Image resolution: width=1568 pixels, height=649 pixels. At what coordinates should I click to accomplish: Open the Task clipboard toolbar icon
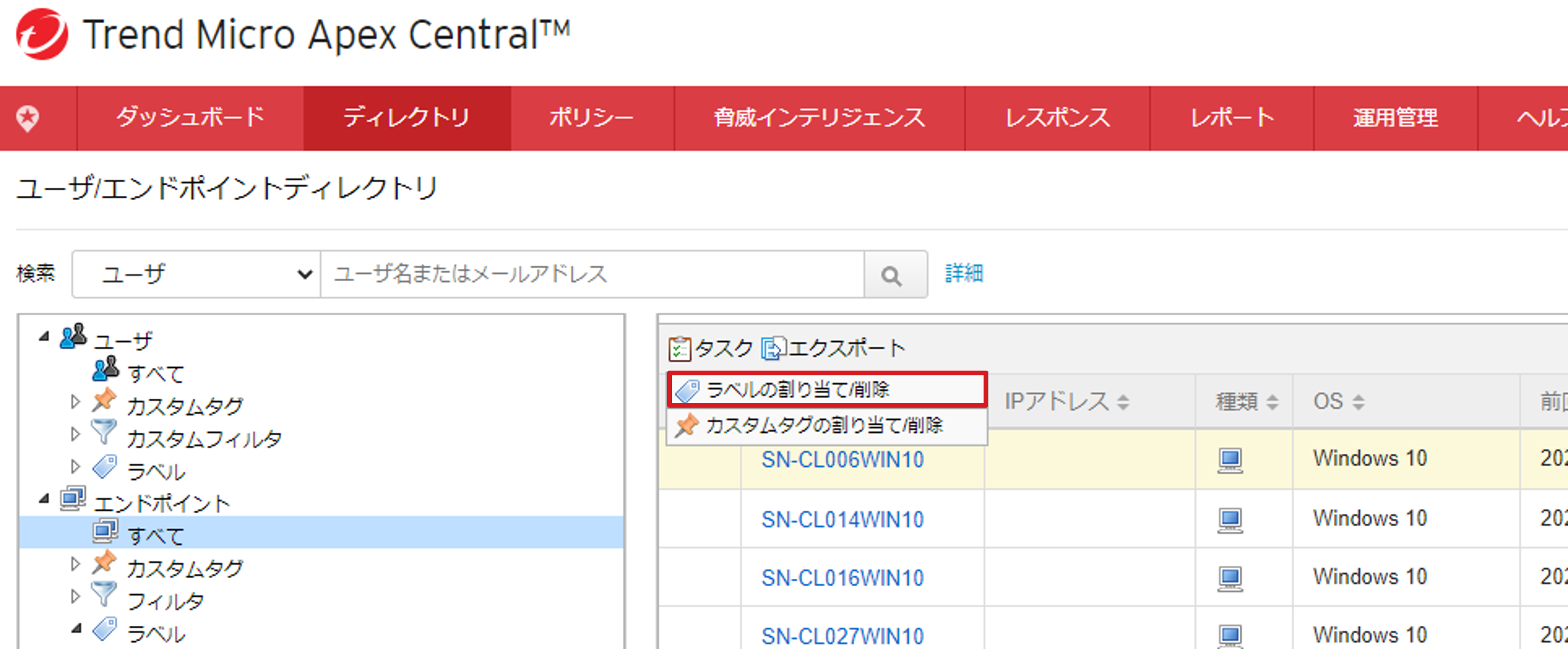tap(679, 349)
